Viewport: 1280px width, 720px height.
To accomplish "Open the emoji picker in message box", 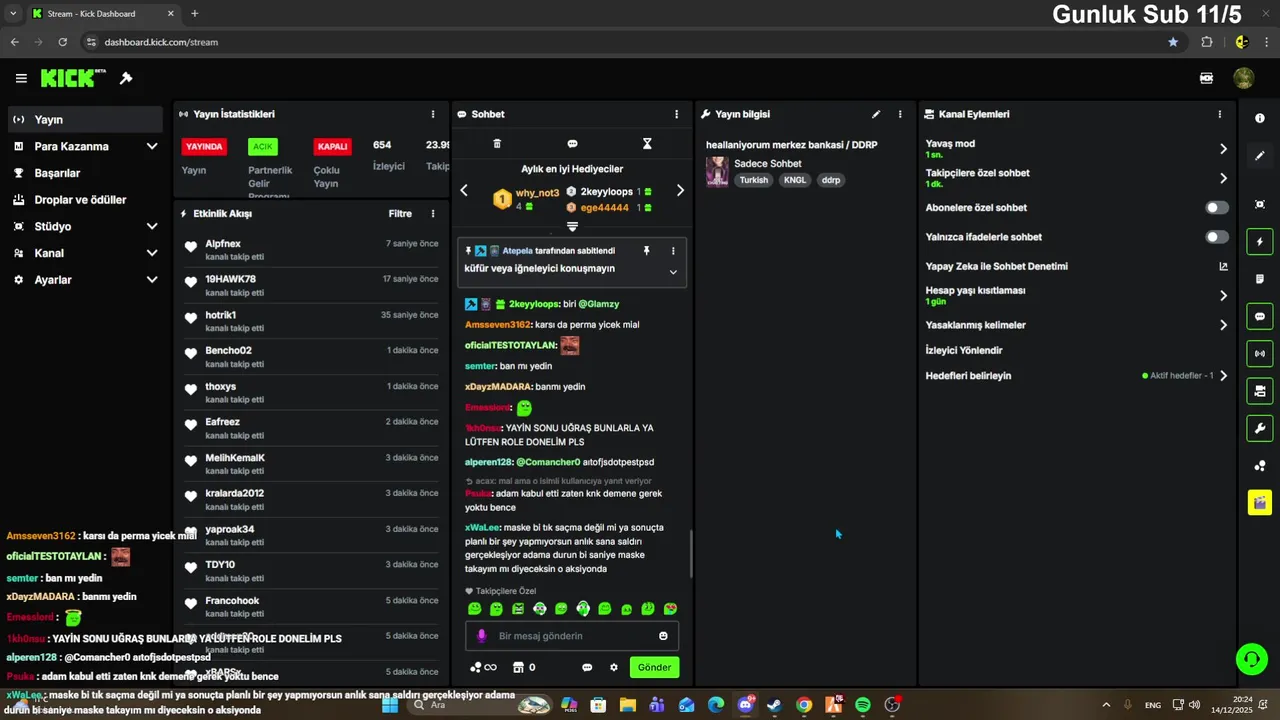I will (663, 636).
